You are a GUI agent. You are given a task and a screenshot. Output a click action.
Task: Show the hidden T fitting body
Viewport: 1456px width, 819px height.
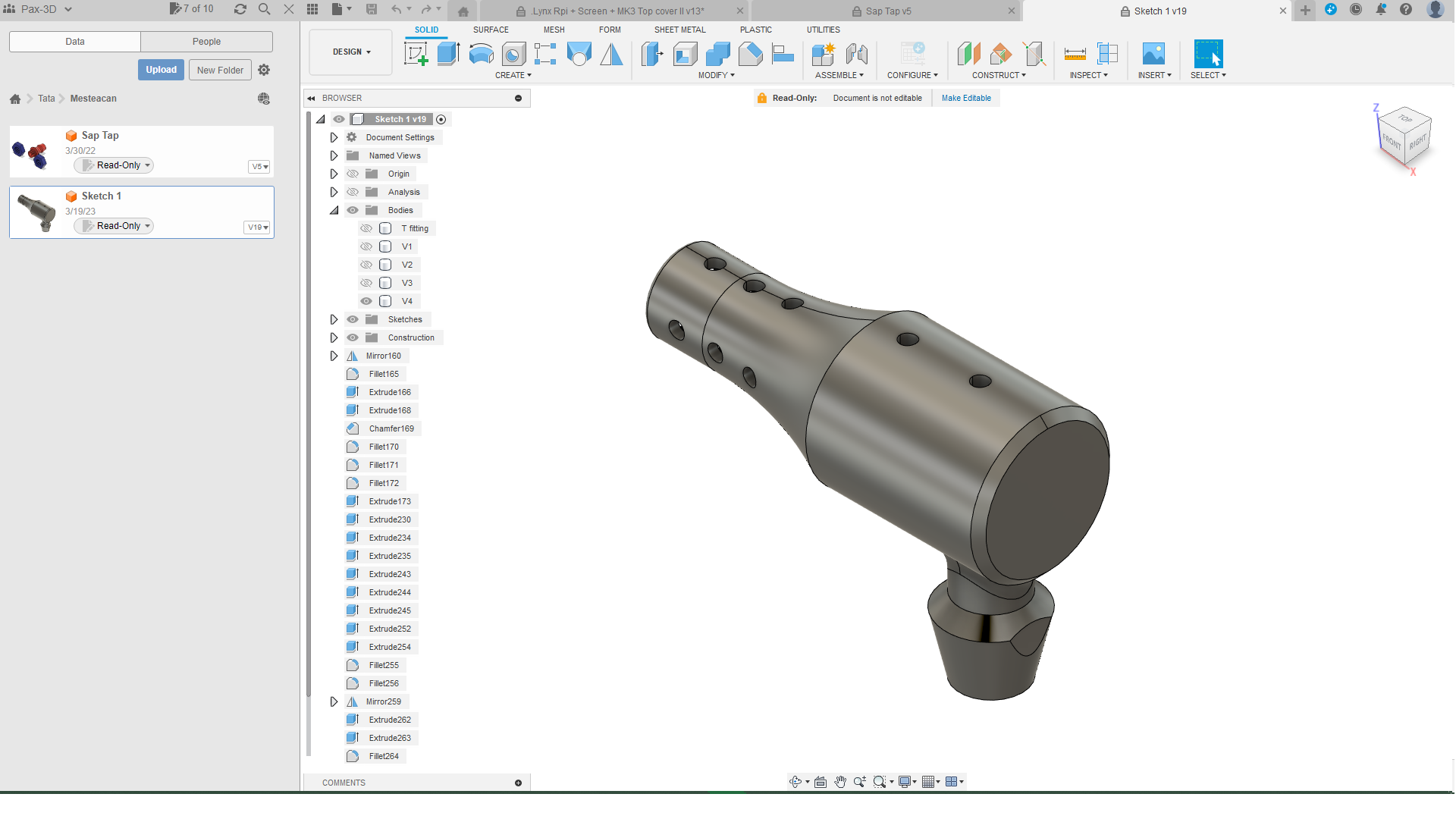click(366, 228)
